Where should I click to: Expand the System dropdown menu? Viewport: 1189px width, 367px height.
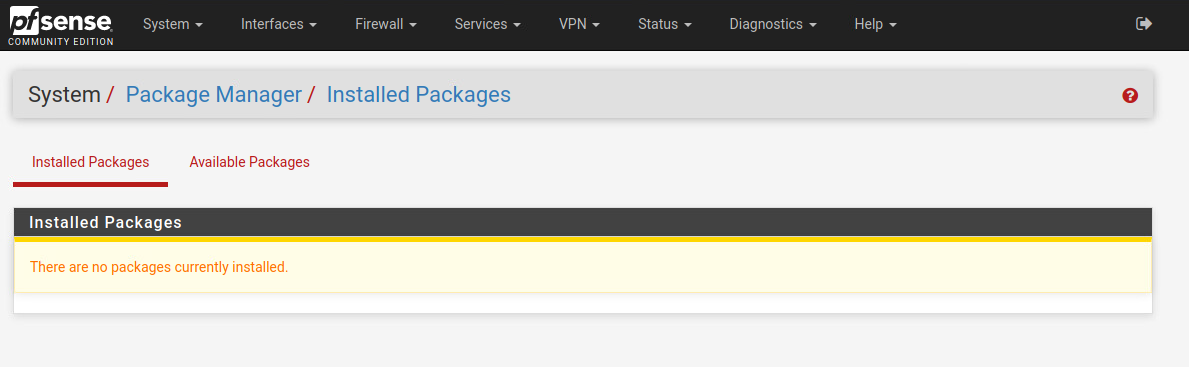click(173, 24)
